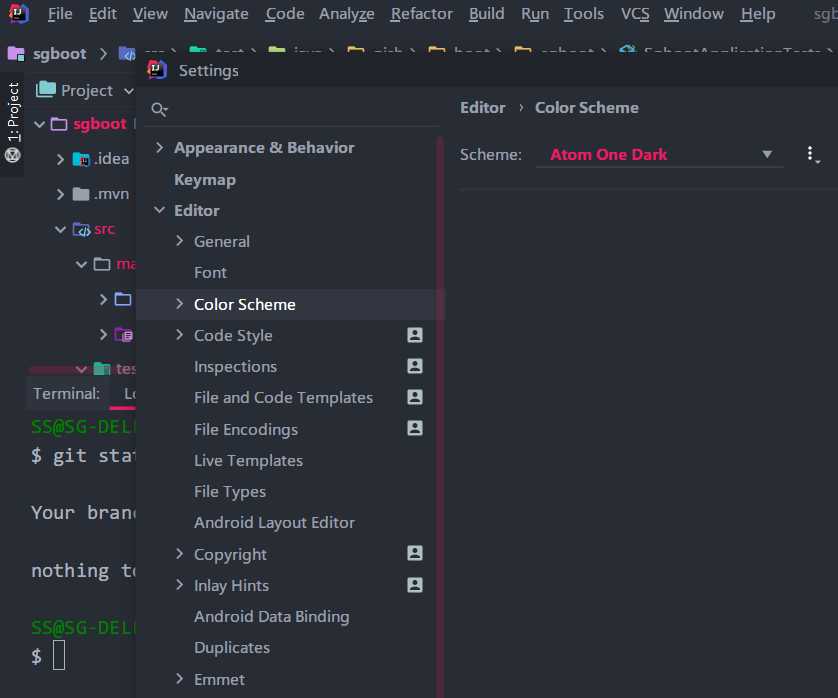
Task: Expand the Color Scheme node
Action: pos(180,304)
